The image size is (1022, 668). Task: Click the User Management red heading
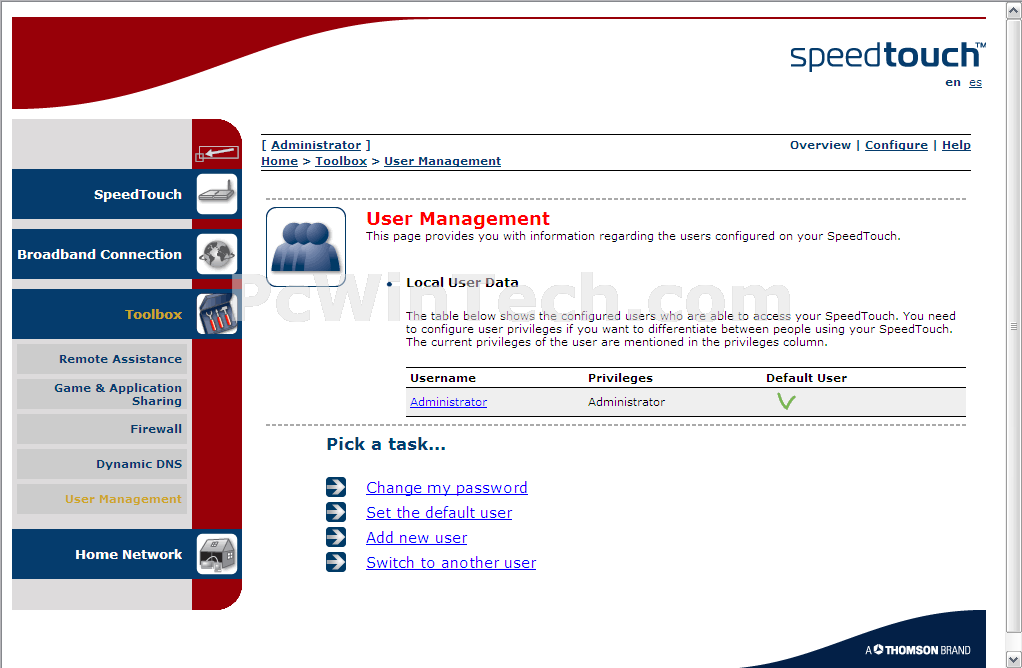(x=458, y=218)
